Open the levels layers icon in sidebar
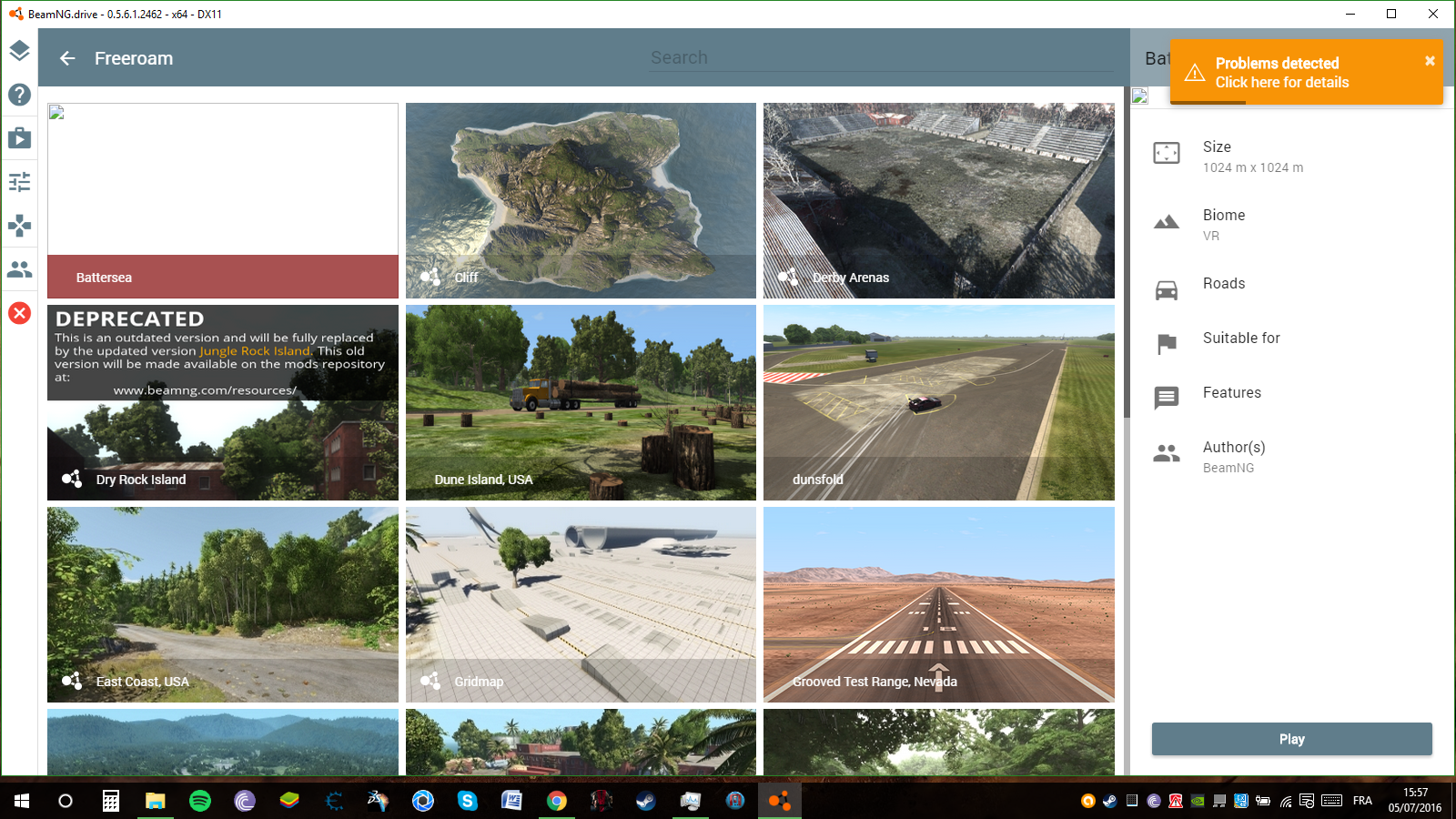Screen dimensions: 1456x819 pos(19,51)
